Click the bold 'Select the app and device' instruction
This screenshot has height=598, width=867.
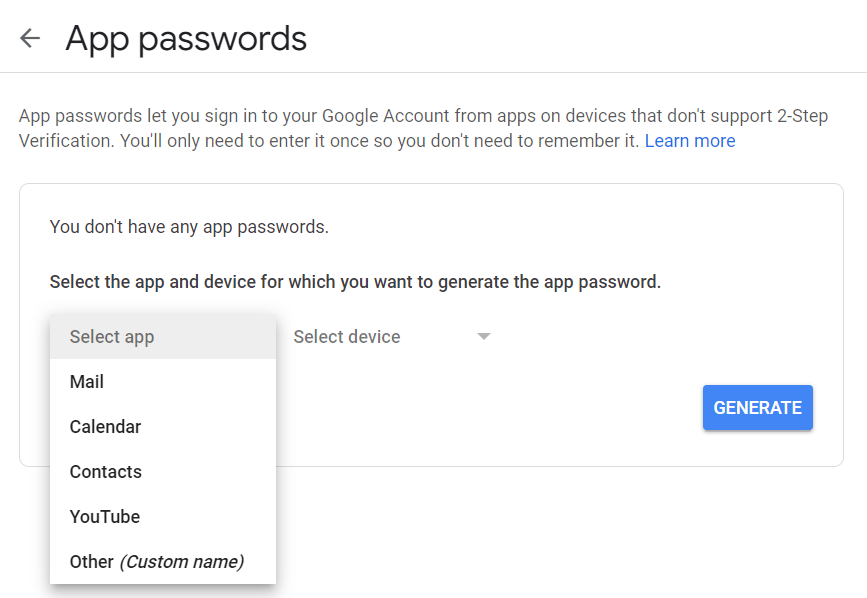[x=355, y=282]
